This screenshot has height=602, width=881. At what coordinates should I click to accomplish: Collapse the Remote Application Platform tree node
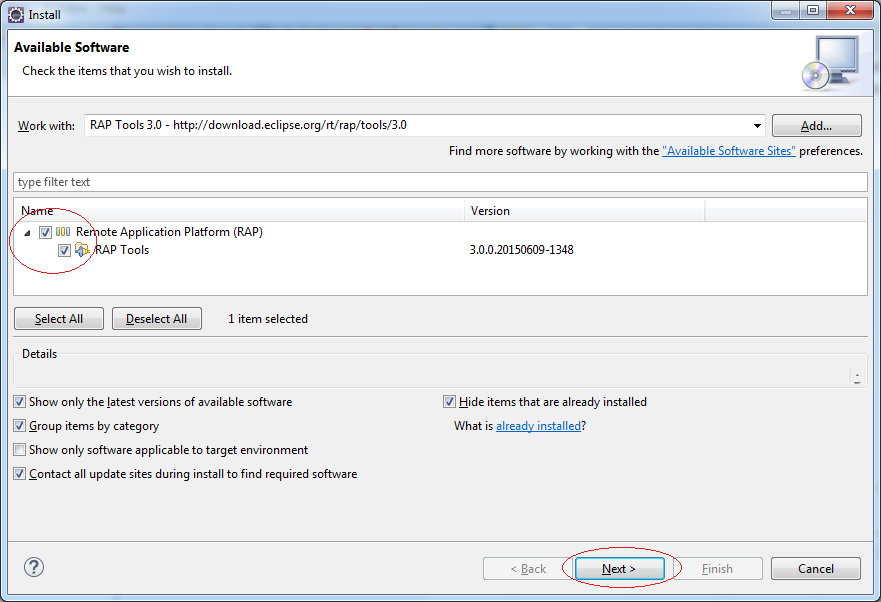click(x=27, y=233)
